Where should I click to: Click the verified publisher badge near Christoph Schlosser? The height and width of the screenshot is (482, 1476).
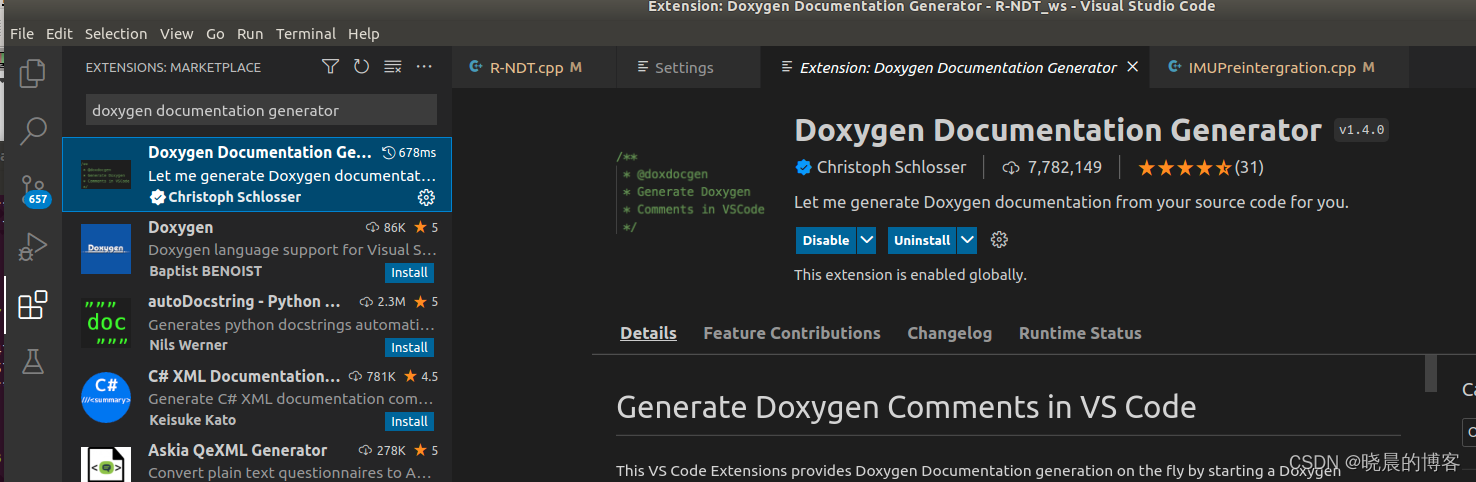tap(803, 167)
